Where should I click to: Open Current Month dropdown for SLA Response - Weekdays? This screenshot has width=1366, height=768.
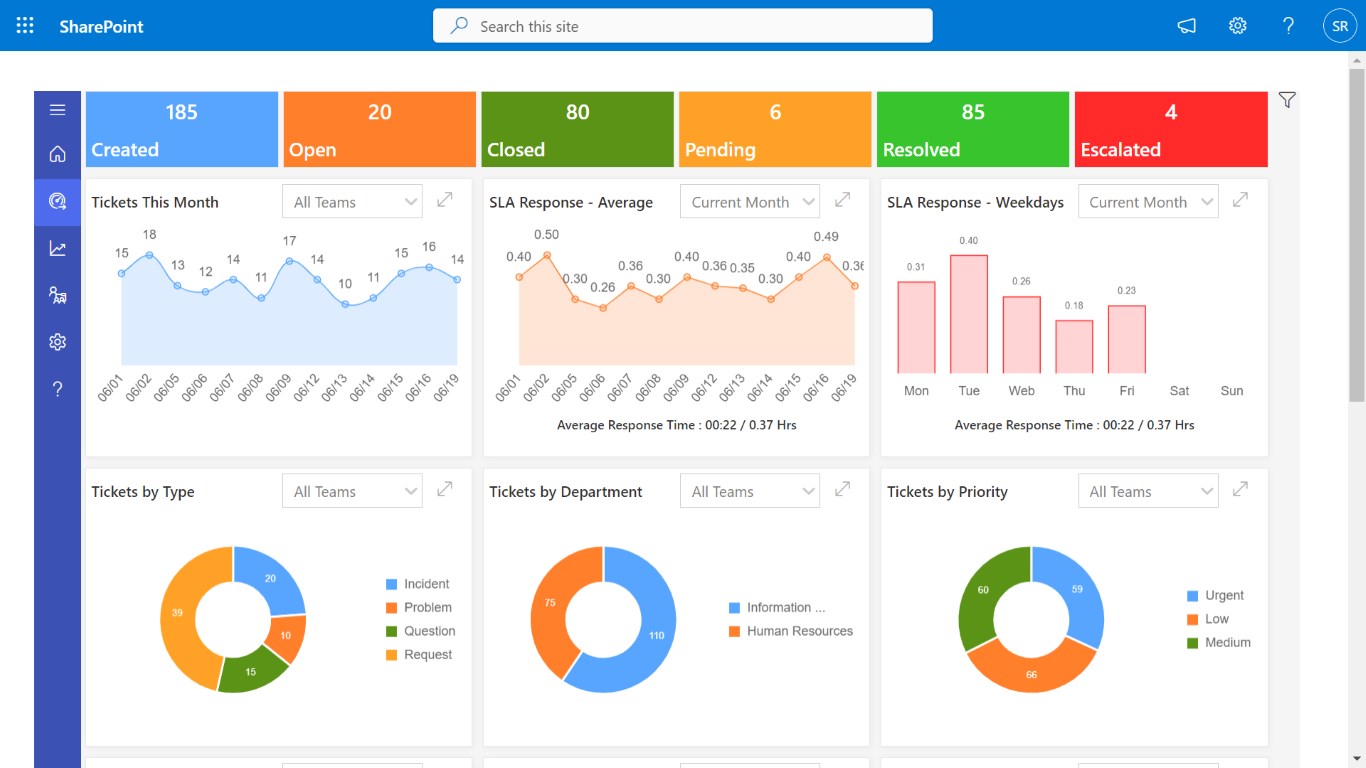coord(1148,202)
